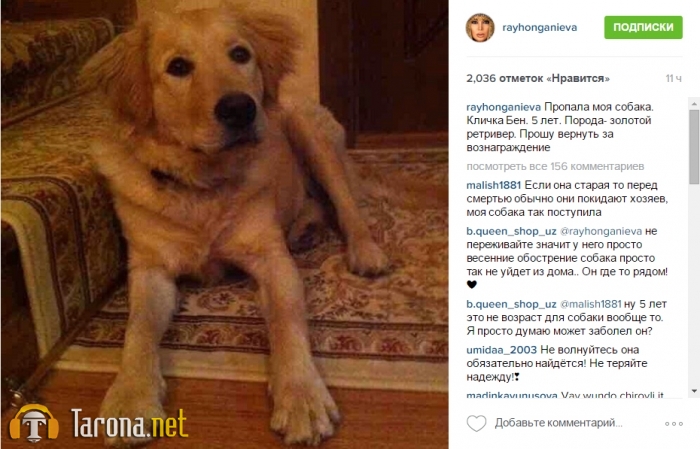Click the 11 ч post timestamp
The height and width of the screenshot is (449, 700).
point(674,79)
